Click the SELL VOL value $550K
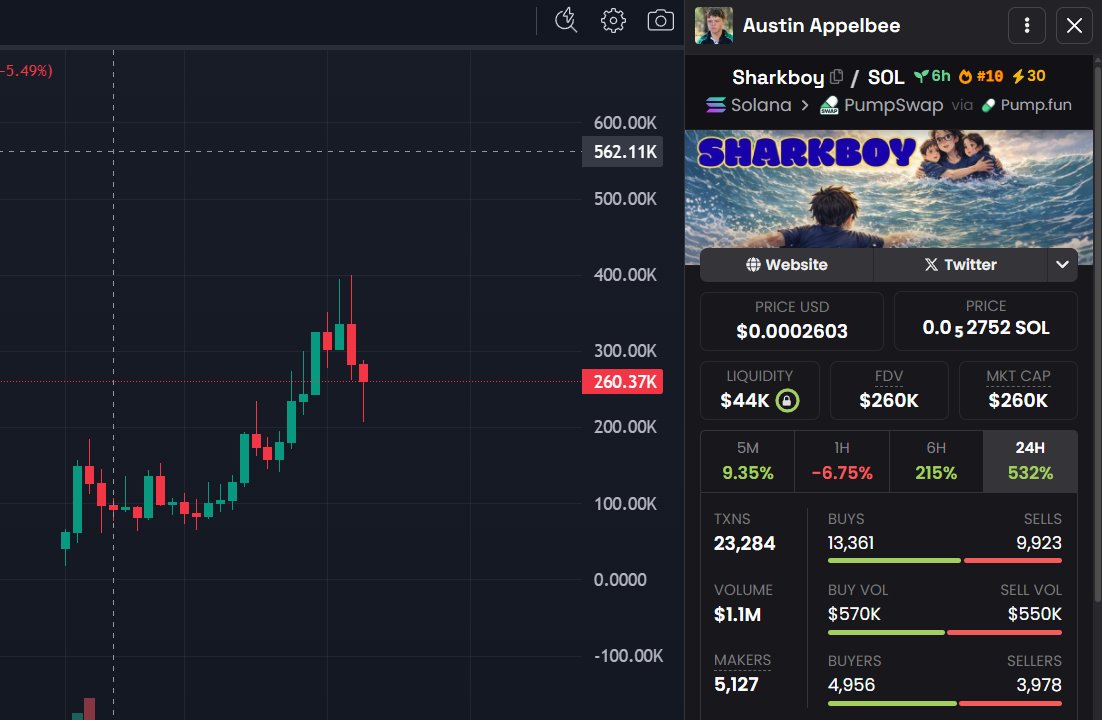Viewport: 1102px width, 720px height. (1035, 614)
